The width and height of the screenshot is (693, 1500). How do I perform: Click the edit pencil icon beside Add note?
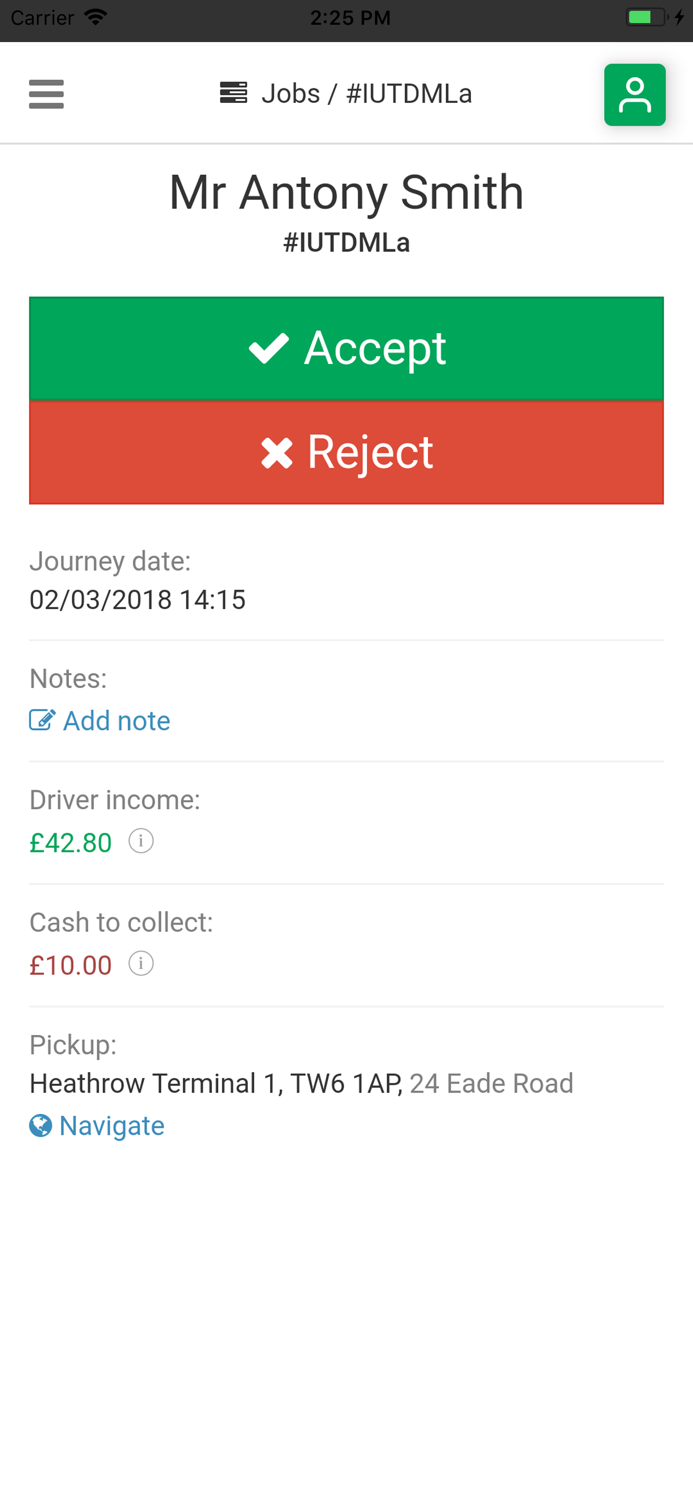(x=42, y=720)
